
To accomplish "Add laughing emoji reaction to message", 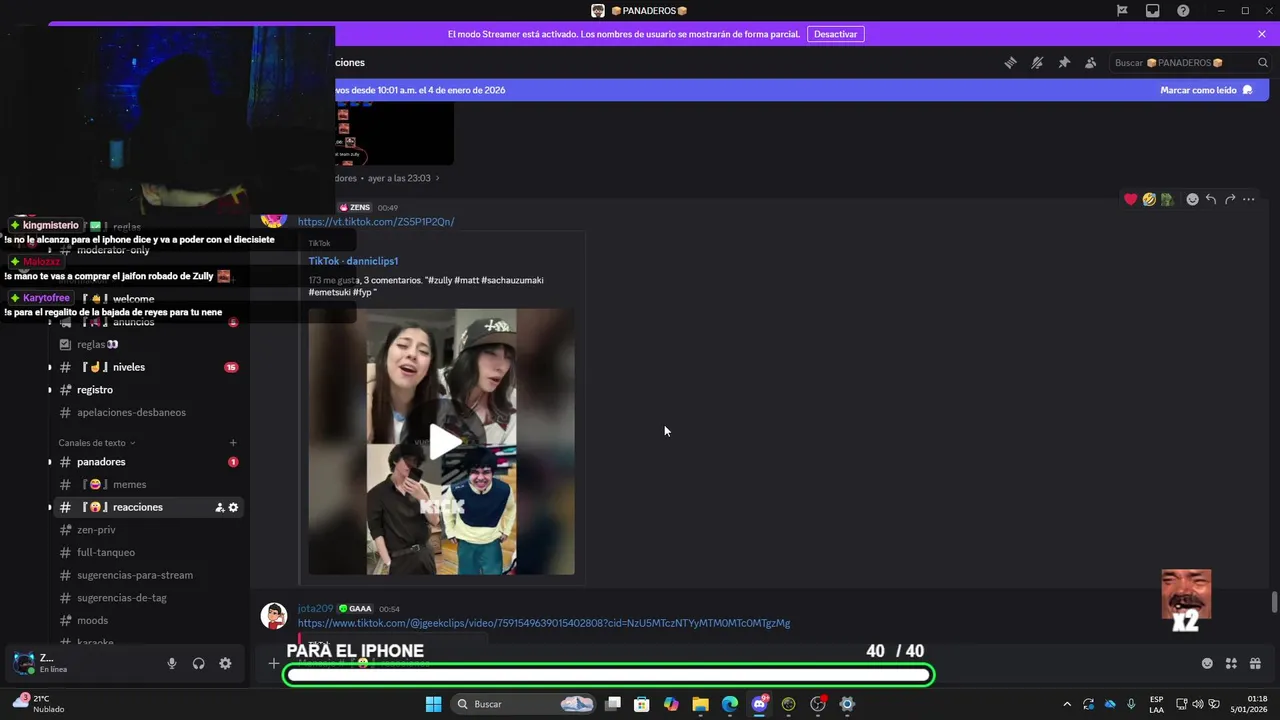I will (1149, 199).
